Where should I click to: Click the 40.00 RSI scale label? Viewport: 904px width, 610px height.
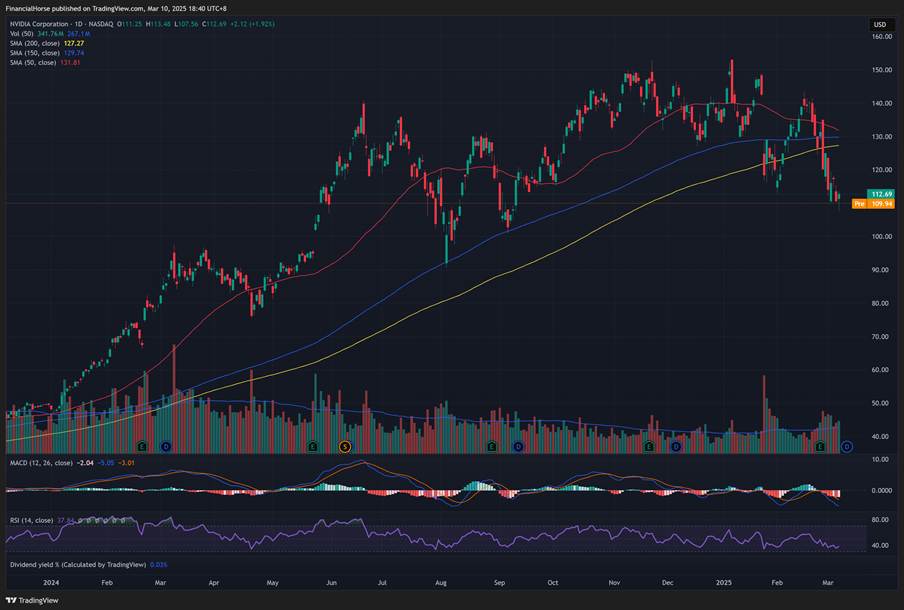(x=881, y=545)
